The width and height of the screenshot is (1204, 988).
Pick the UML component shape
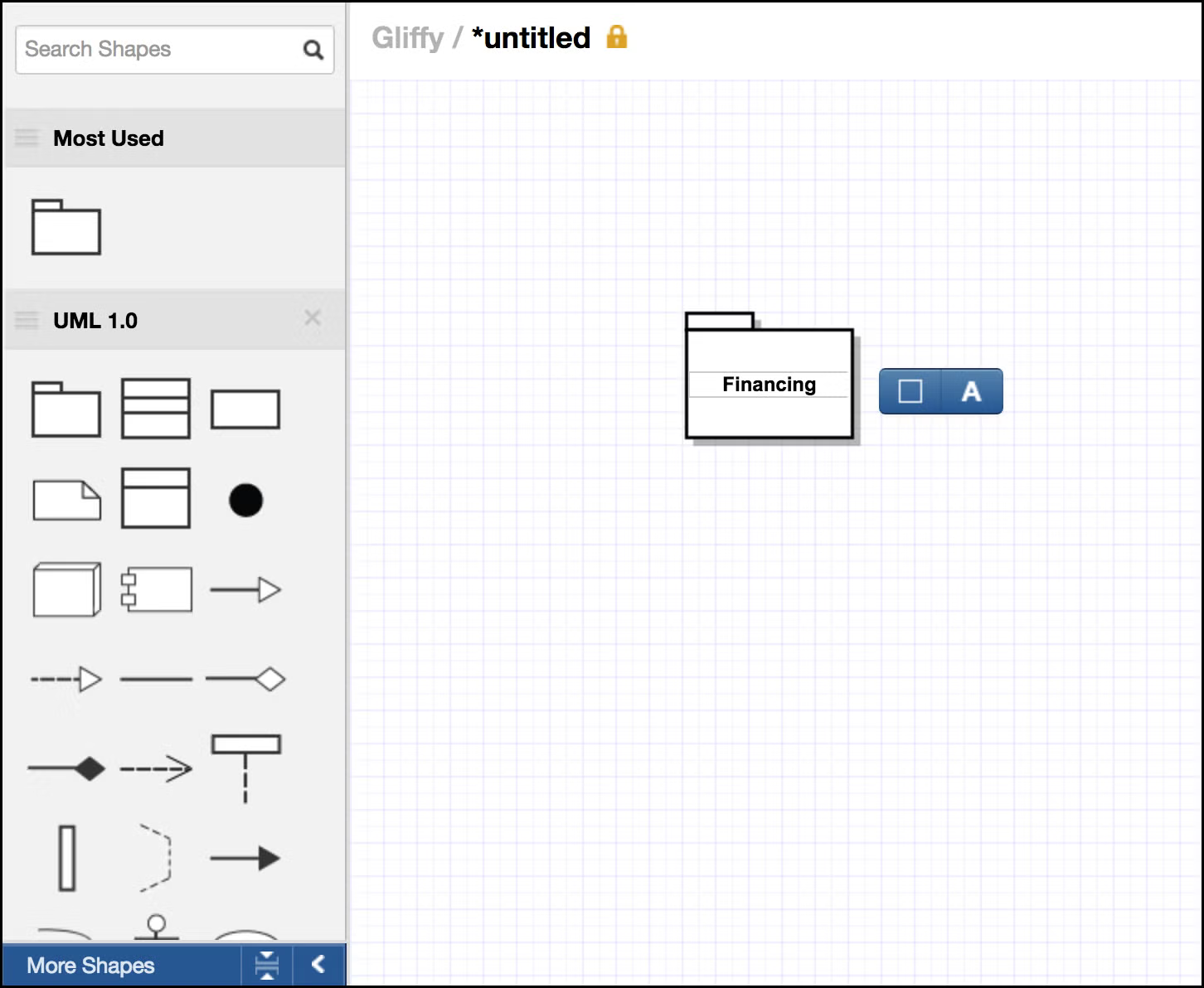[156, 589]
